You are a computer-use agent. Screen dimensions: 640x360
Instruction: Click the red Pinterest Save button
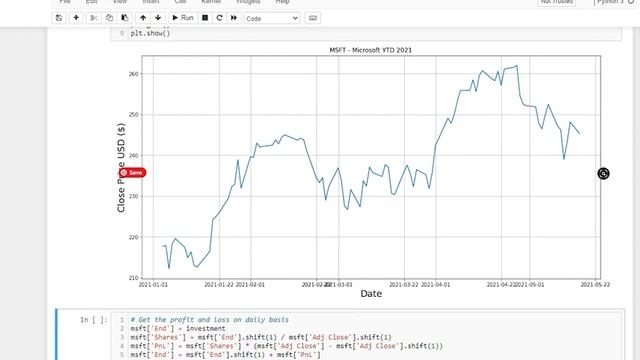(132, 173)
